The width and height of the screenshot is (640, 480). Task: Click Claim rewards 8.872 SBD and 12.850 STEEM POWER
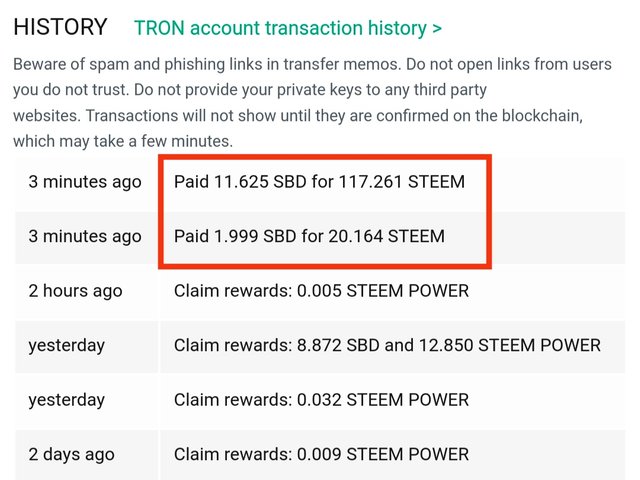click(x=387, y=345)
